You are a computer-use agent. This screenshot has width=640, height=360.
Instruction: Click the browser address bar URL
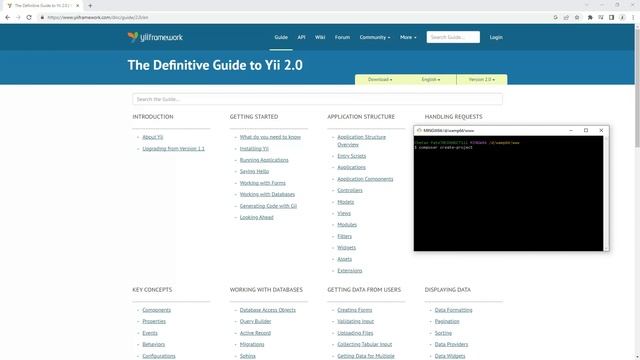click(98, 18)
